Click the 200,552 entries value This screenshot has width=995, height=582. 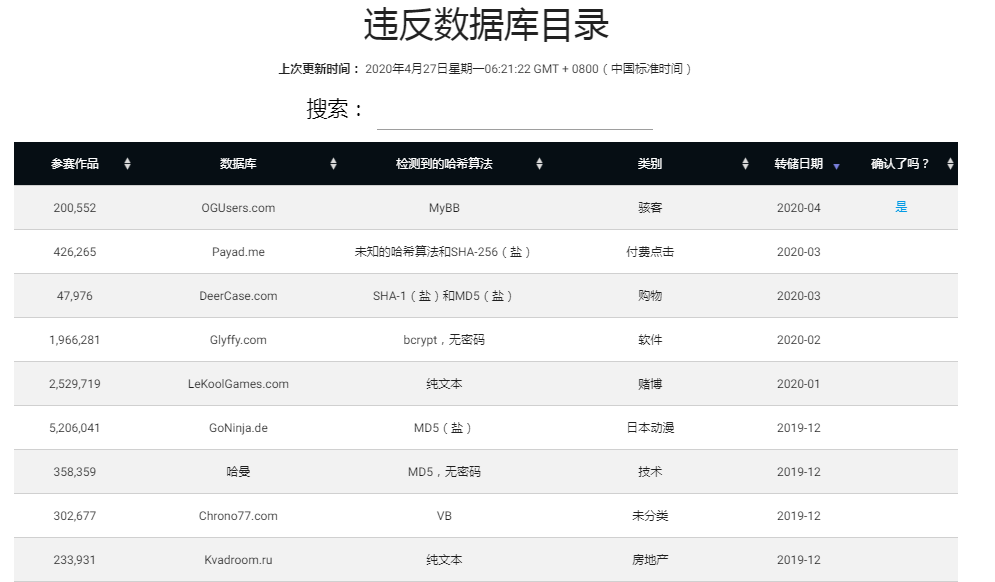point(75,208)
